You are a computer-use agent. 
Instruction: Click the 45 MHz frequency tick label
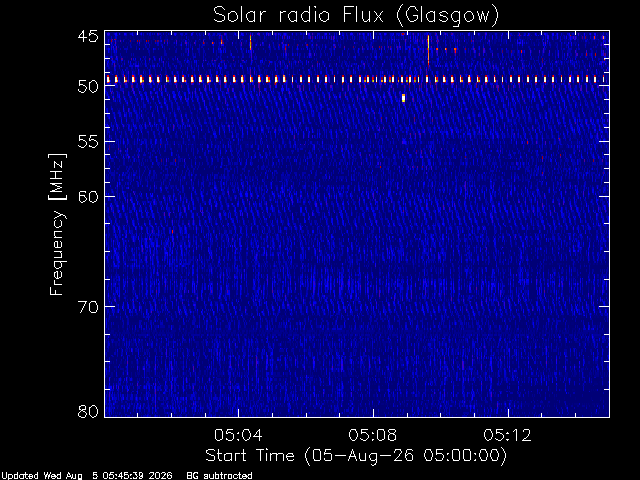point(88,37)
